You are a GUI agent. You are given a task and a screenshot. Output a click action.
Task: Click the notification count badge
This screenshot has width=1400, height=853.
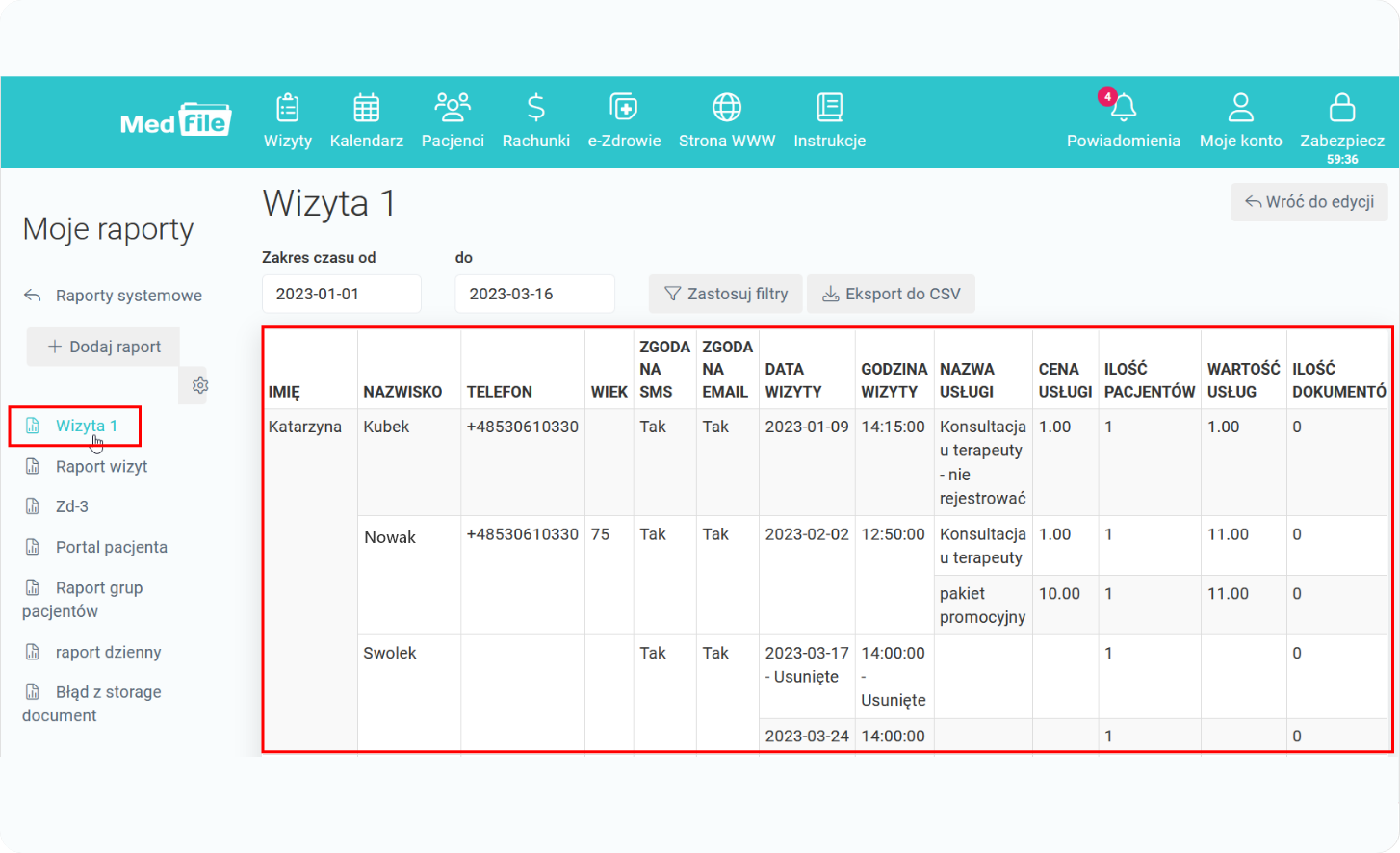1107,96
